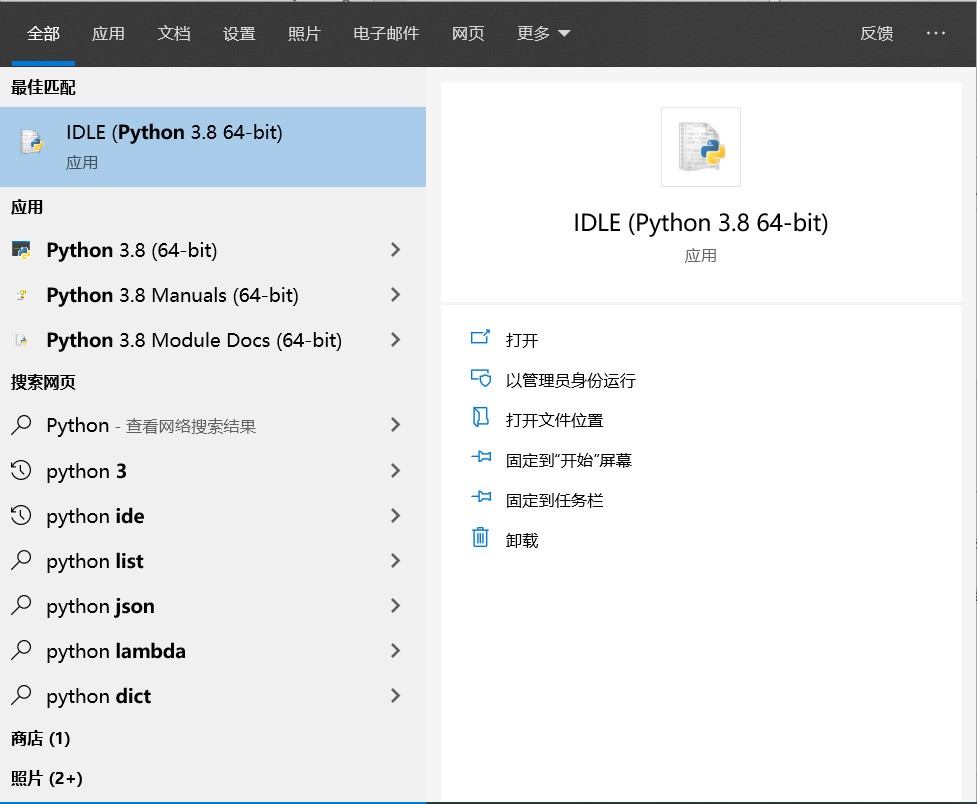The image size is (977, 804).
Task: Click the 应用 section header
Action: tap(27, 207)
